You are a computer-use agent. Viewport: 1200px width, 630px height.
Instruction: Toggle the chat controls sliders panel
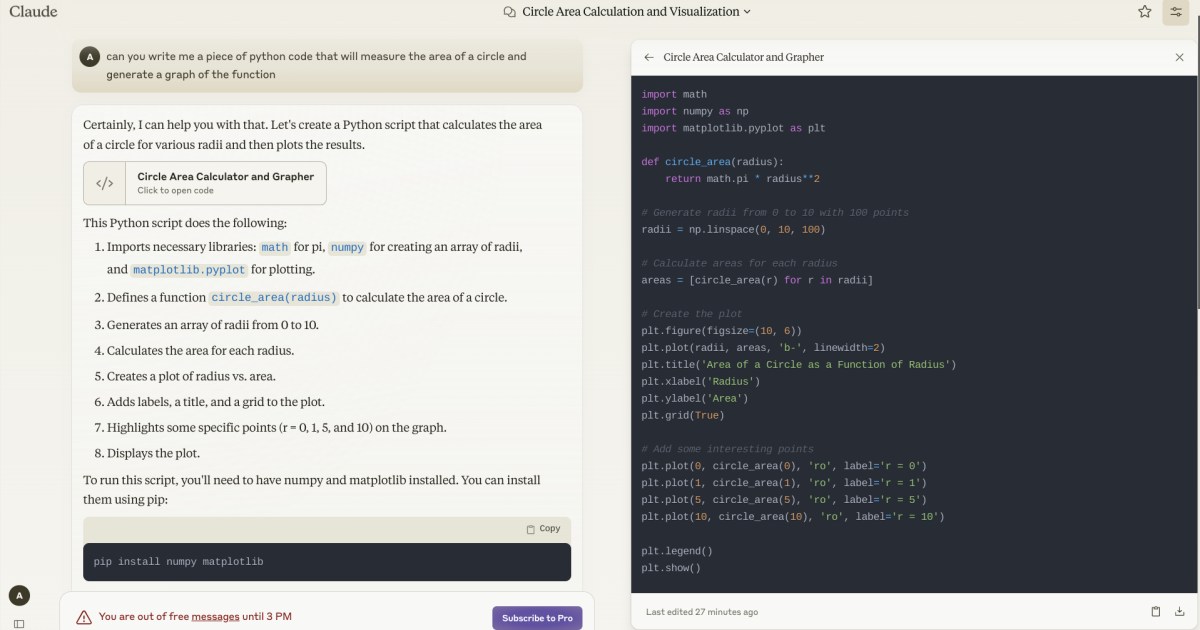1175,12
